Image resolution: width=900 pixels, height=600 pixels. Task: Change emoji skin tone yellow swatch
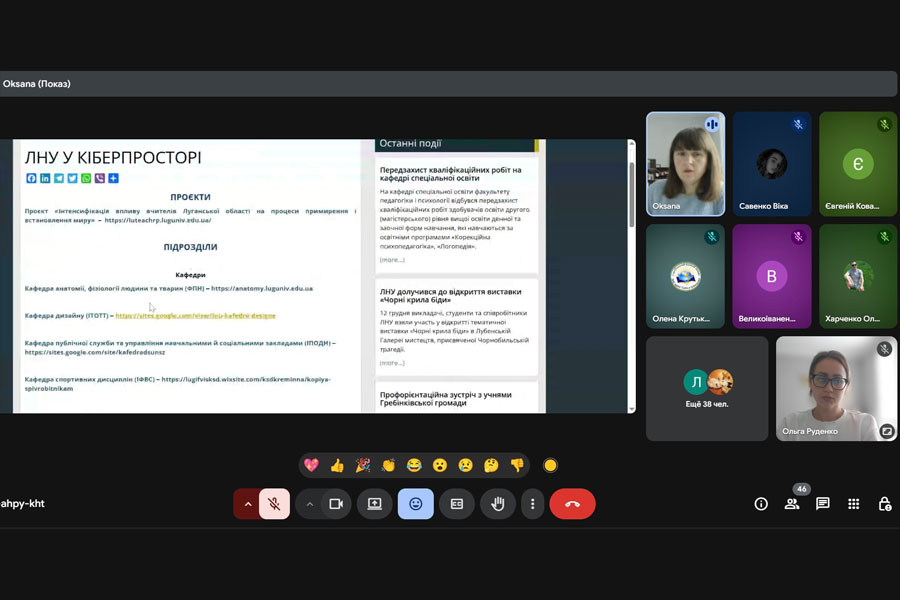point(550,465)
